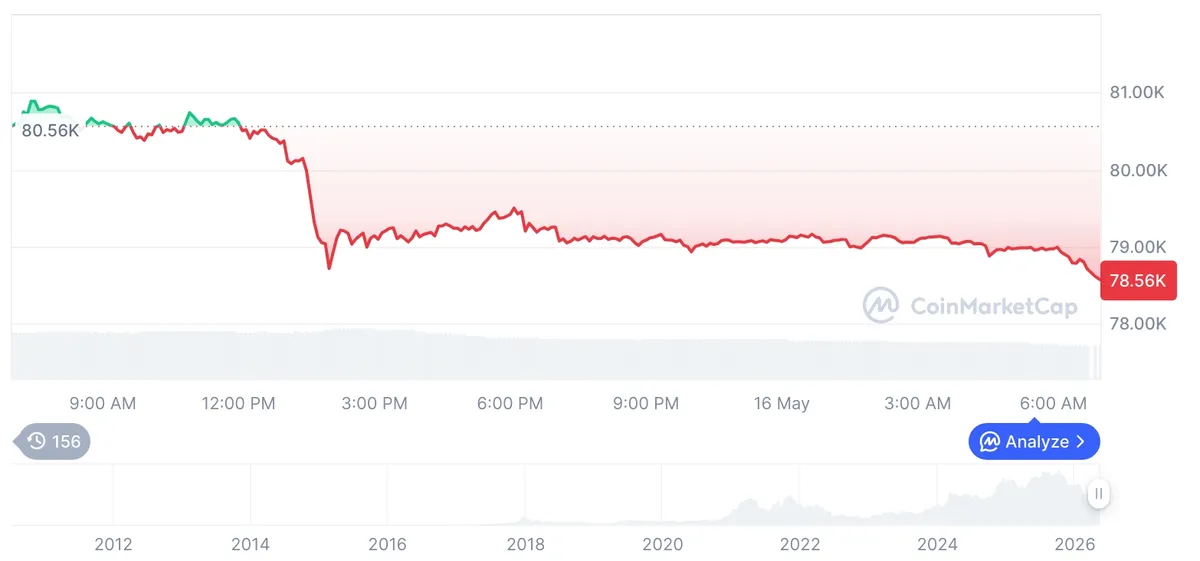Click the 156 history badge

(x=51, y=441)
